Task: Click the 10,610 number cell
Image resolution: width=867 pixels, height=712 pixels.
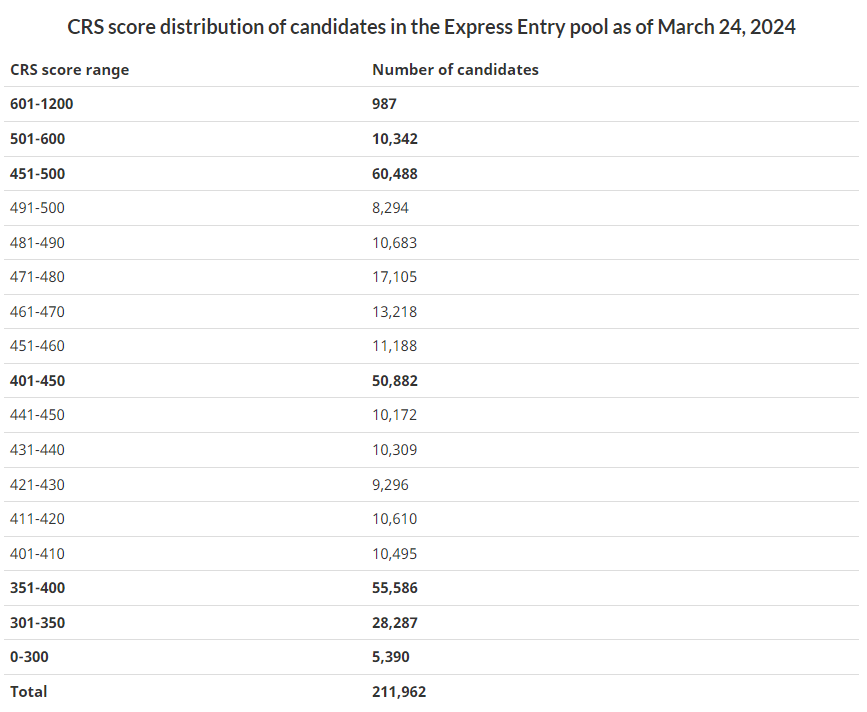Action: [x=394, y=519]
